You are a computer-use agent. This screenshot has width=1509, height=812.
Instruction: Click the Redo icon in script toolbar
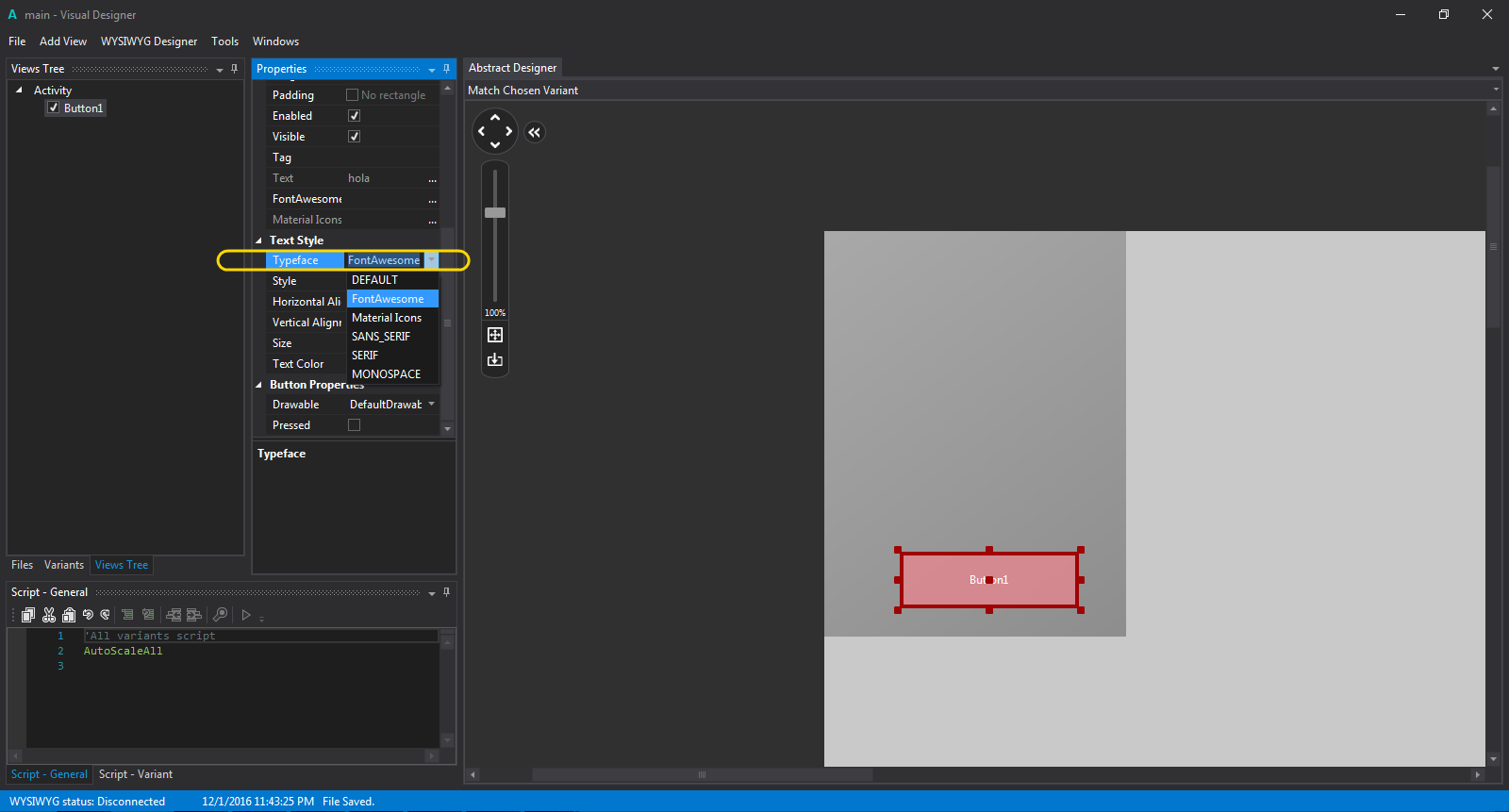[x=105, y=615]
